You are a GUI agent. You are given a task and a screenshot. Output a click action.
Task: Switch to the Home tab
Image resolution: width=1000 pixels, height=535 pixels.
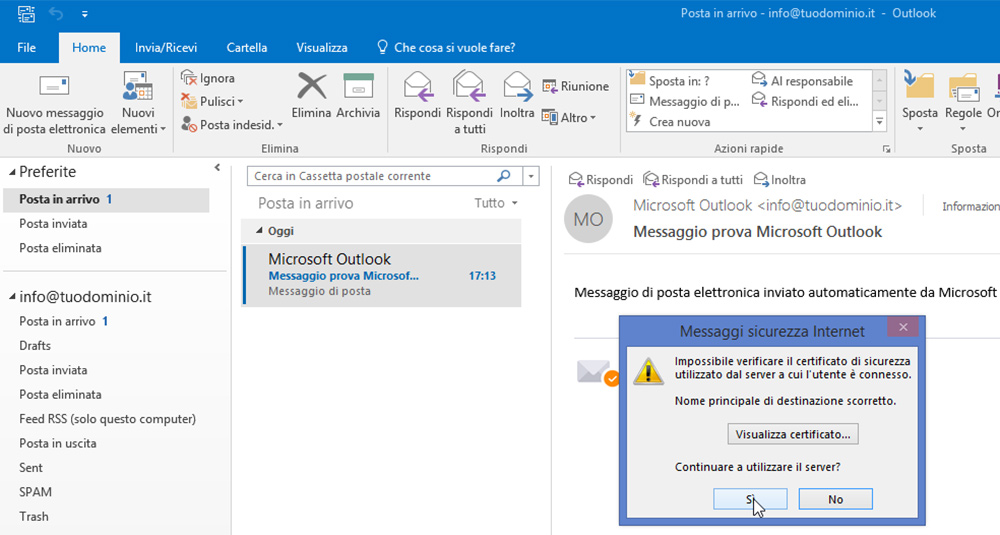89,48
